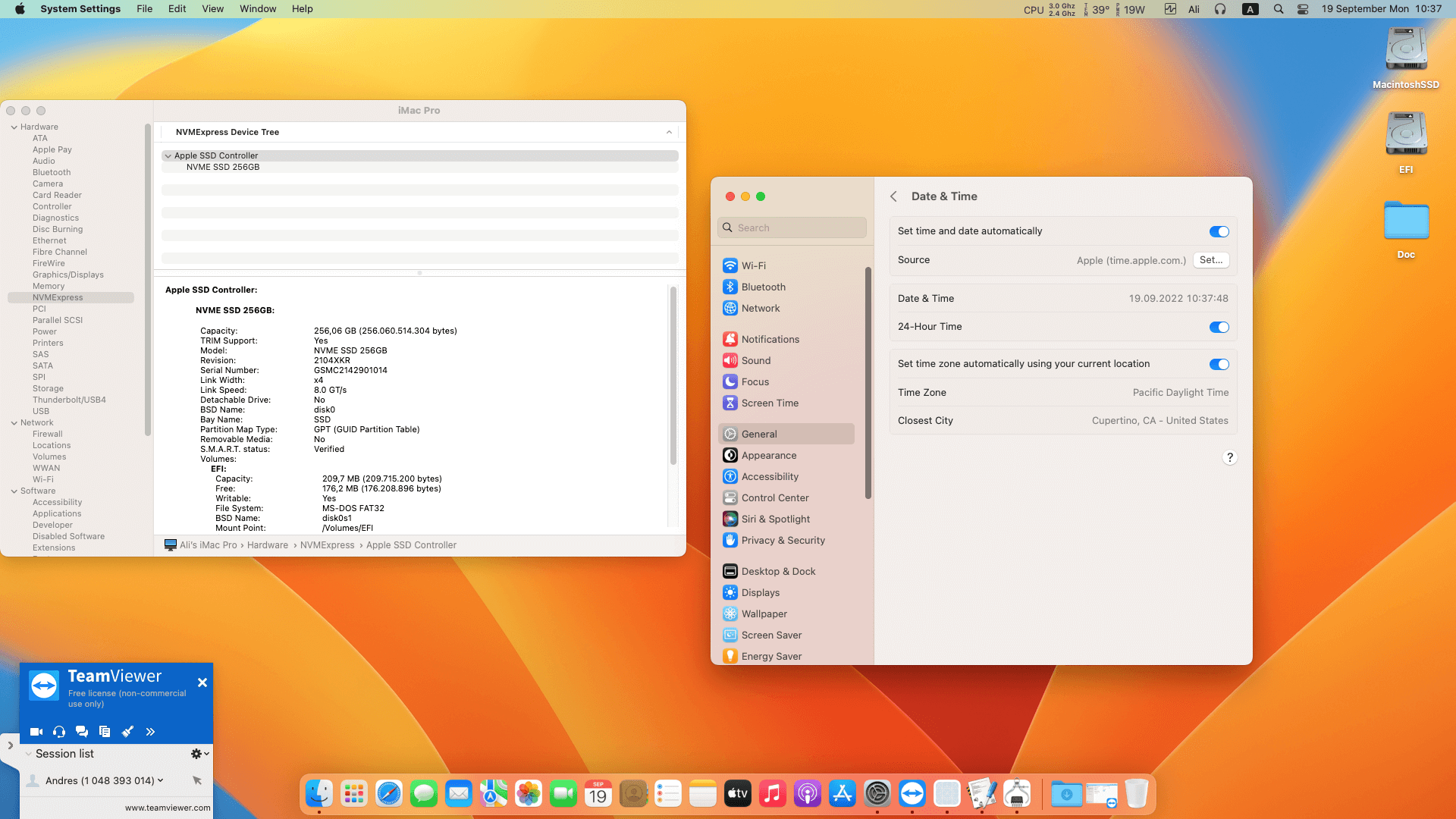This screenshot has height=819, width=1456.
Task: Open the Edit menu
Action: pyautogui.click(x=177, y=9)
